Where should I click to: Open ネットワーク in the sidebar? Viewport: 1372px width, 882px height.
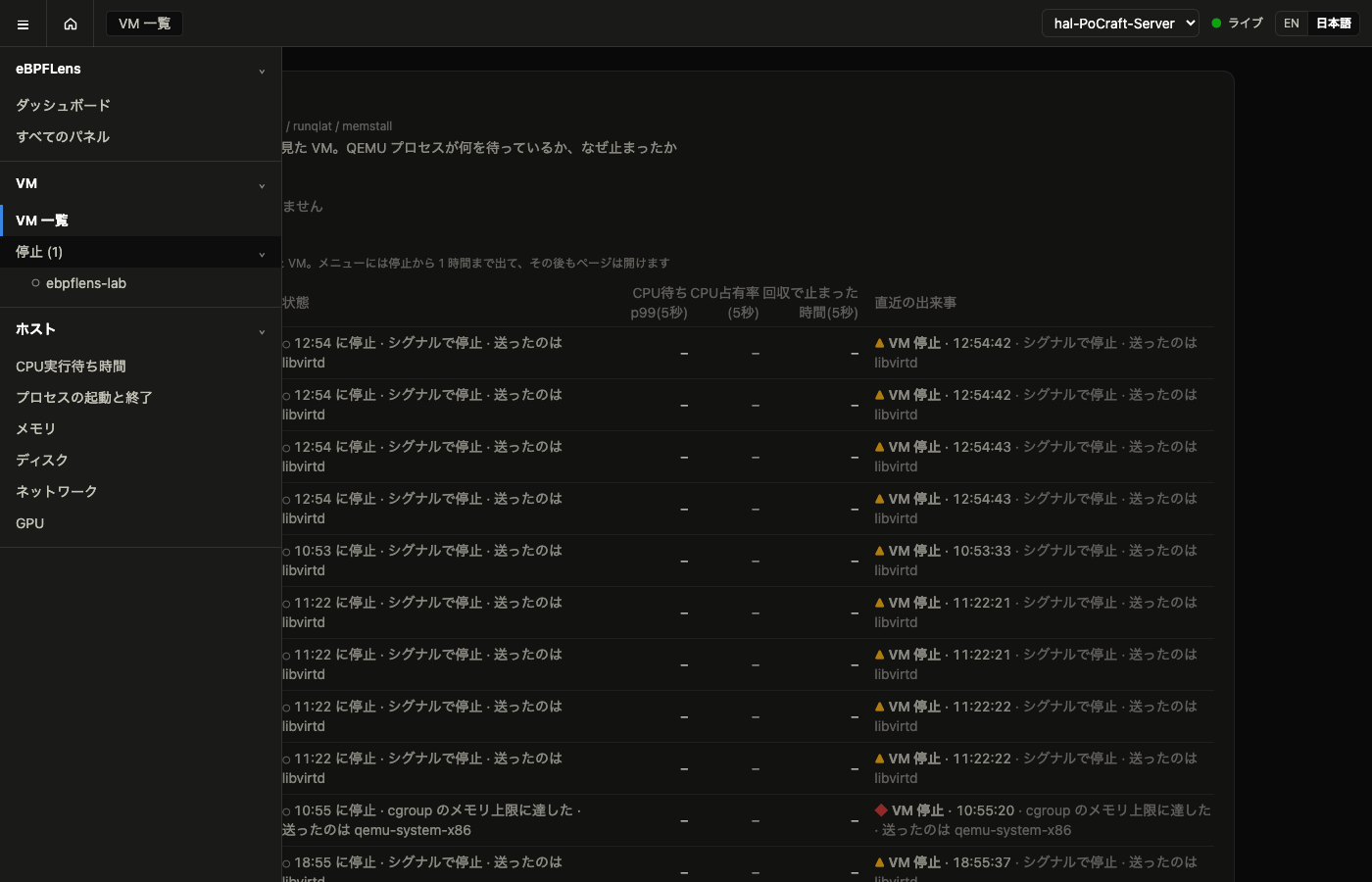57,492
